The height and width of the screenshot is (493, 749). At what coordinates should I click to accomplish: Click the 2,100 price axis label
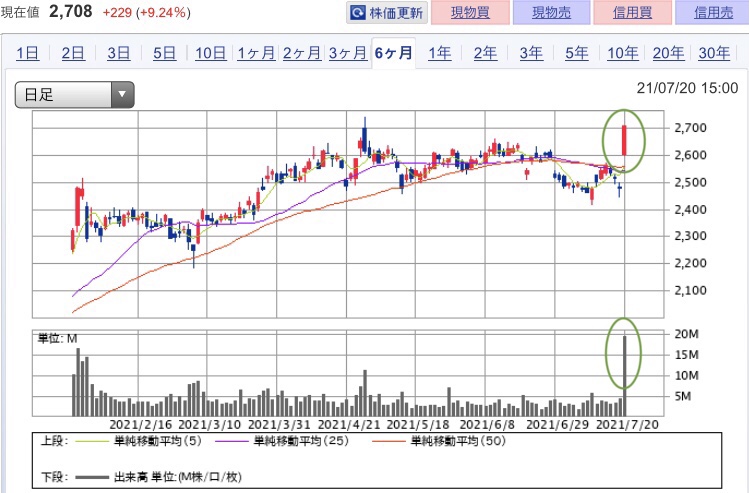(690, 290)
